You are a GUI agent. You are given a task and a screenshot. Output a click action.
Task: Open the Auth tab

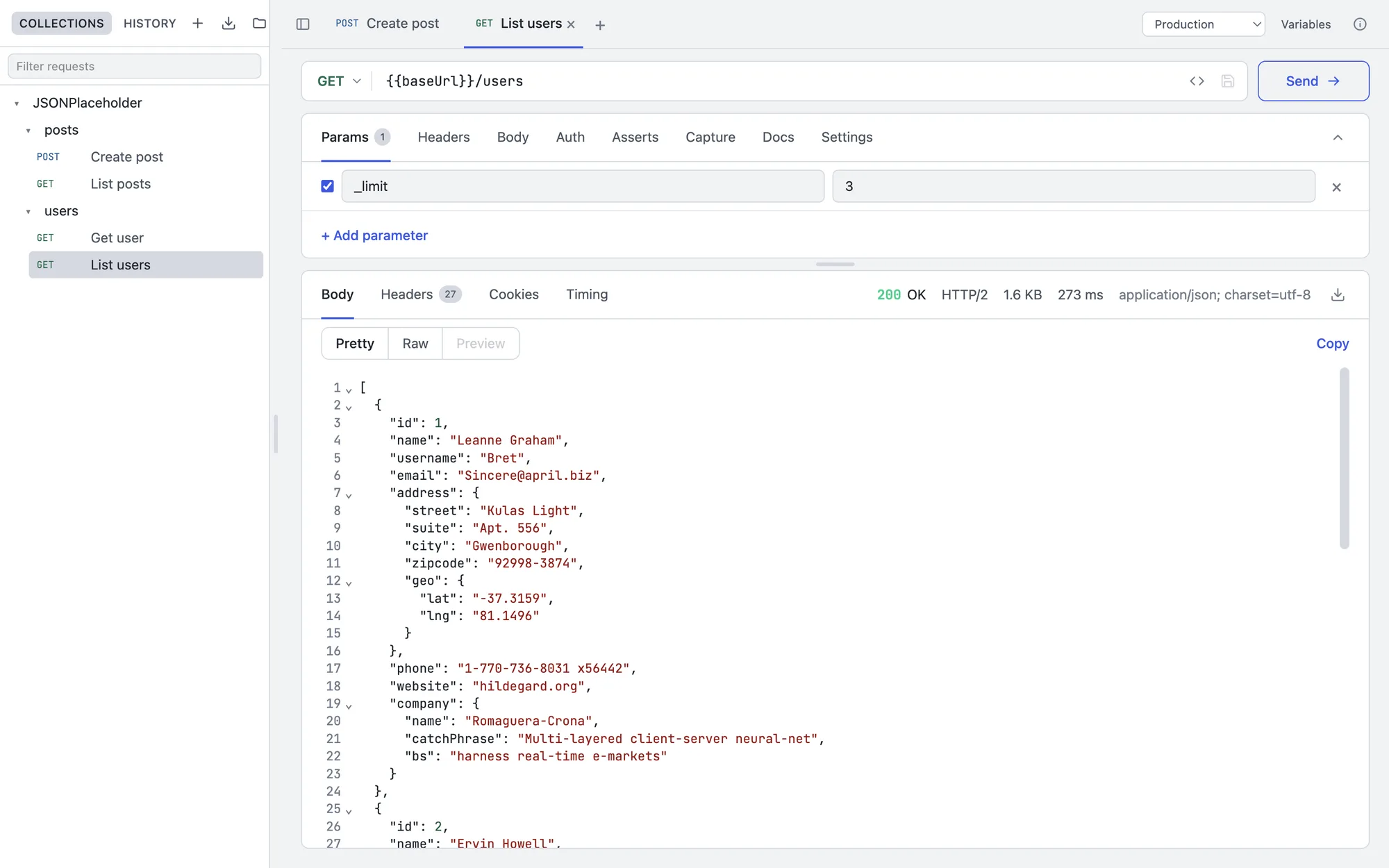[x=570, y=137]
